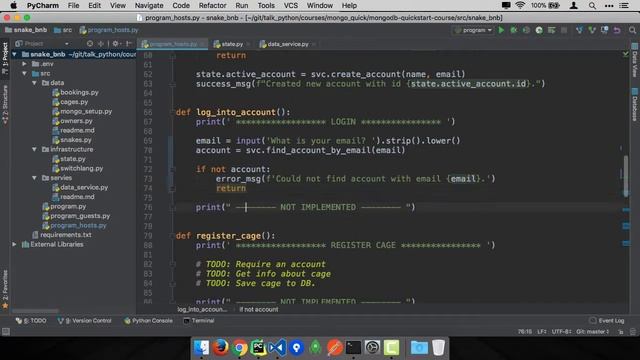This screenshot has width=640, height=360.
Task: Open the Version Control tool window
Action: pos(84,321)
